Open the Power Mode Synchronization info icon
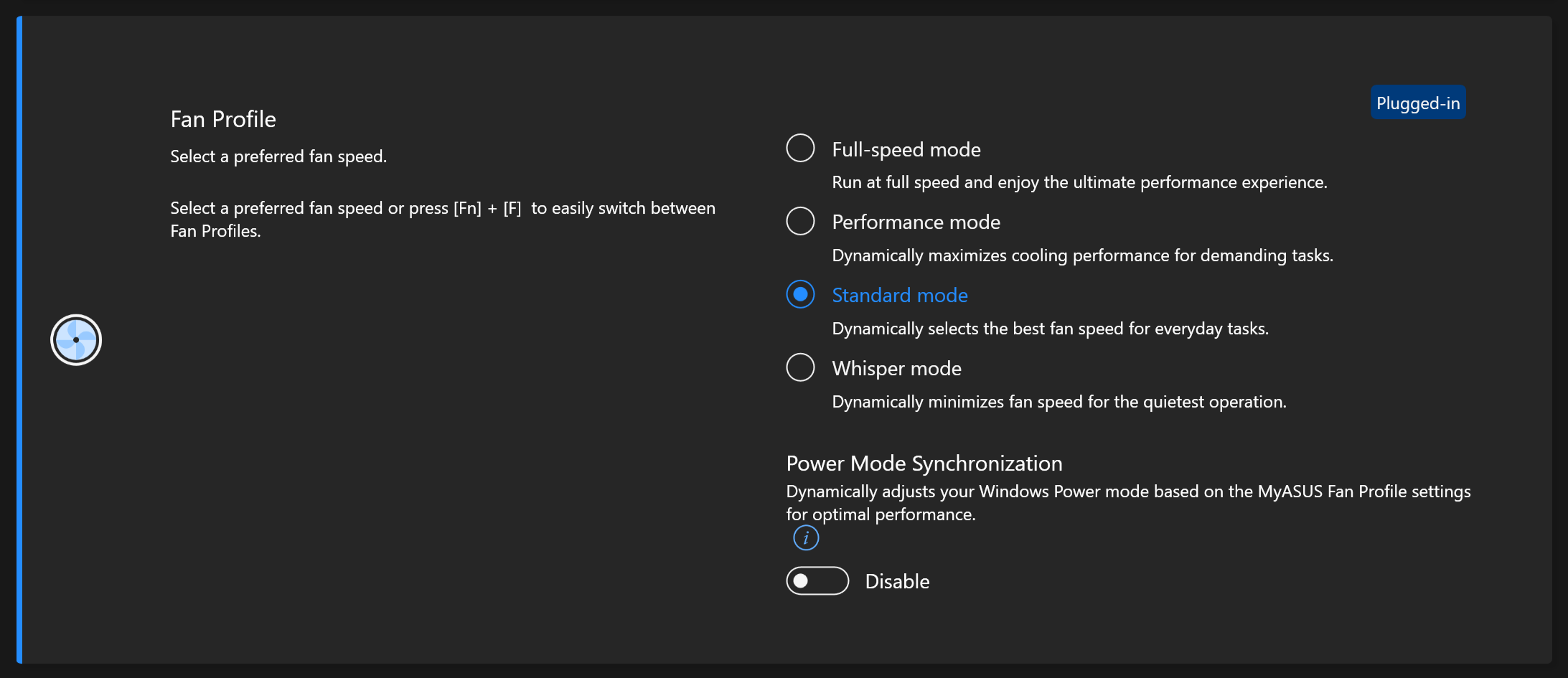Viewport: 1568px width, 678px height. 806,537
